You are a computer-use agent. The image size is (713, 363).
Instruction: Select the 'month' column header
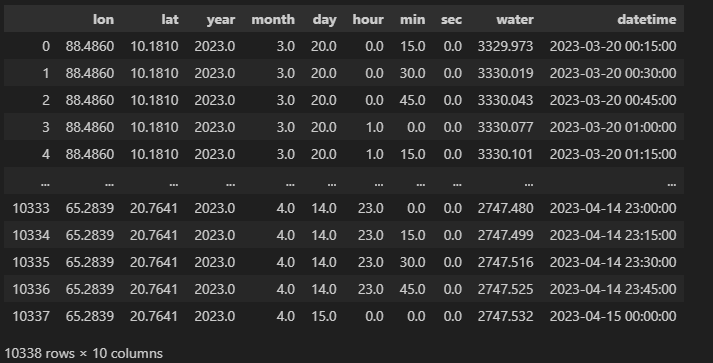pyautogui.click(x=273, y=20)
